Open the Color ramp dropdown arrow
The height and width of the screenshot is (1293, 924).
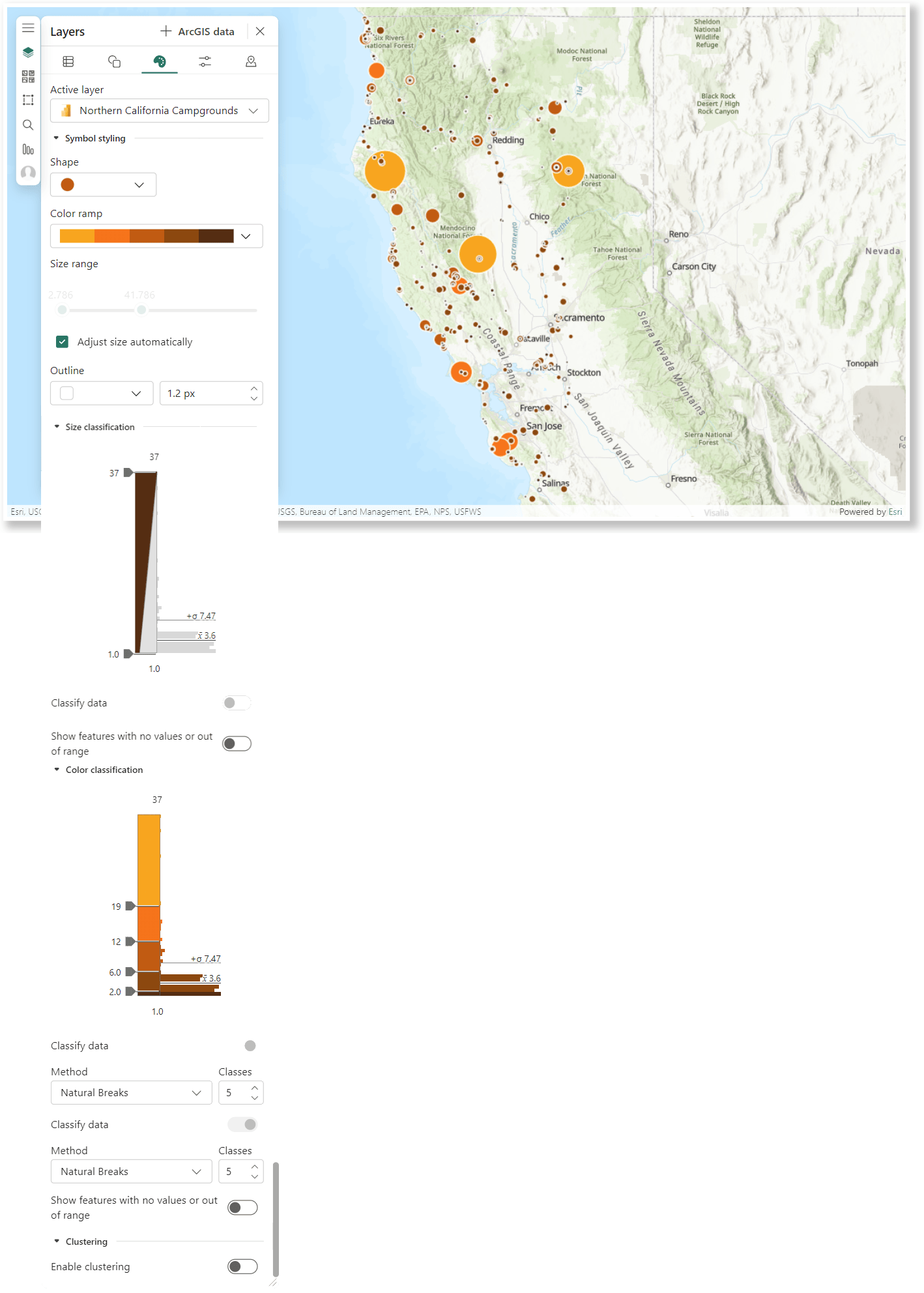[246, 236]
